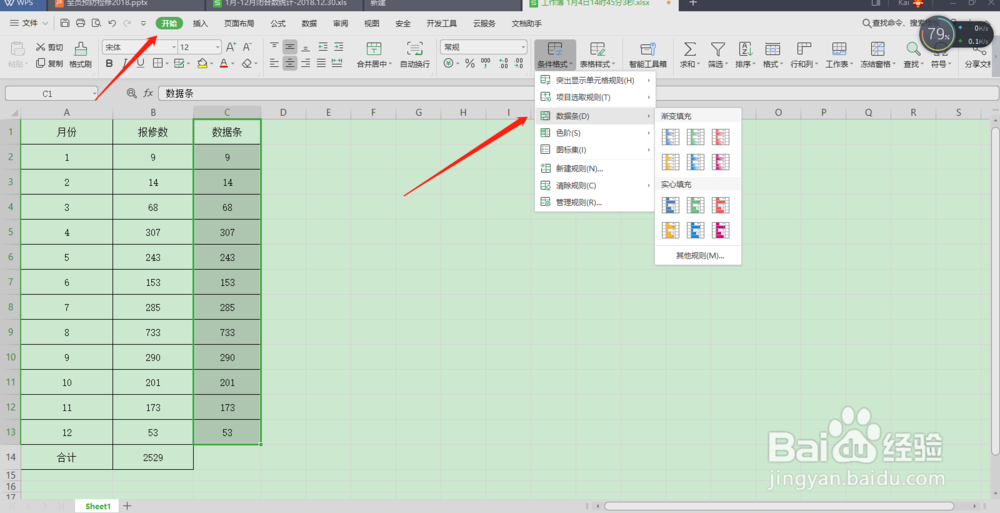Click Freeze Panes (冻结窗格) icon
1000x513 pixels.
878,50
